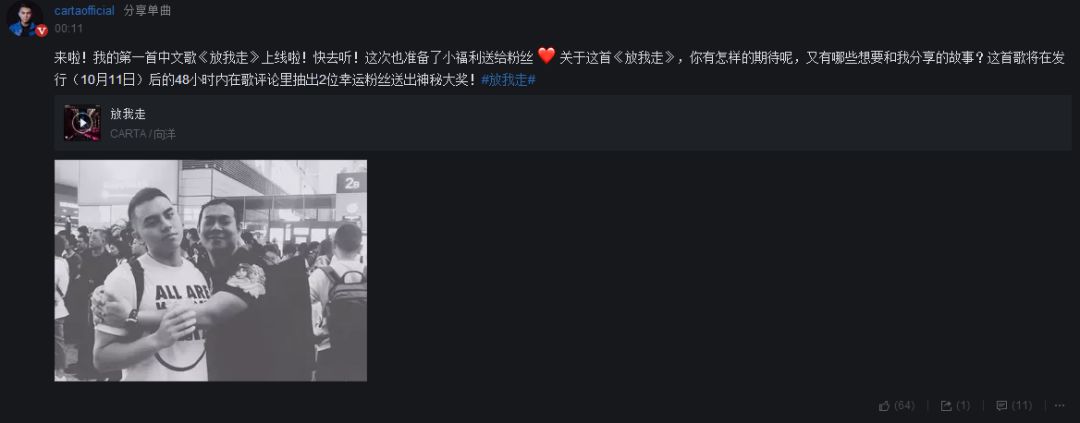Enlarge the black-and-white photo of two men

[211, 271]
